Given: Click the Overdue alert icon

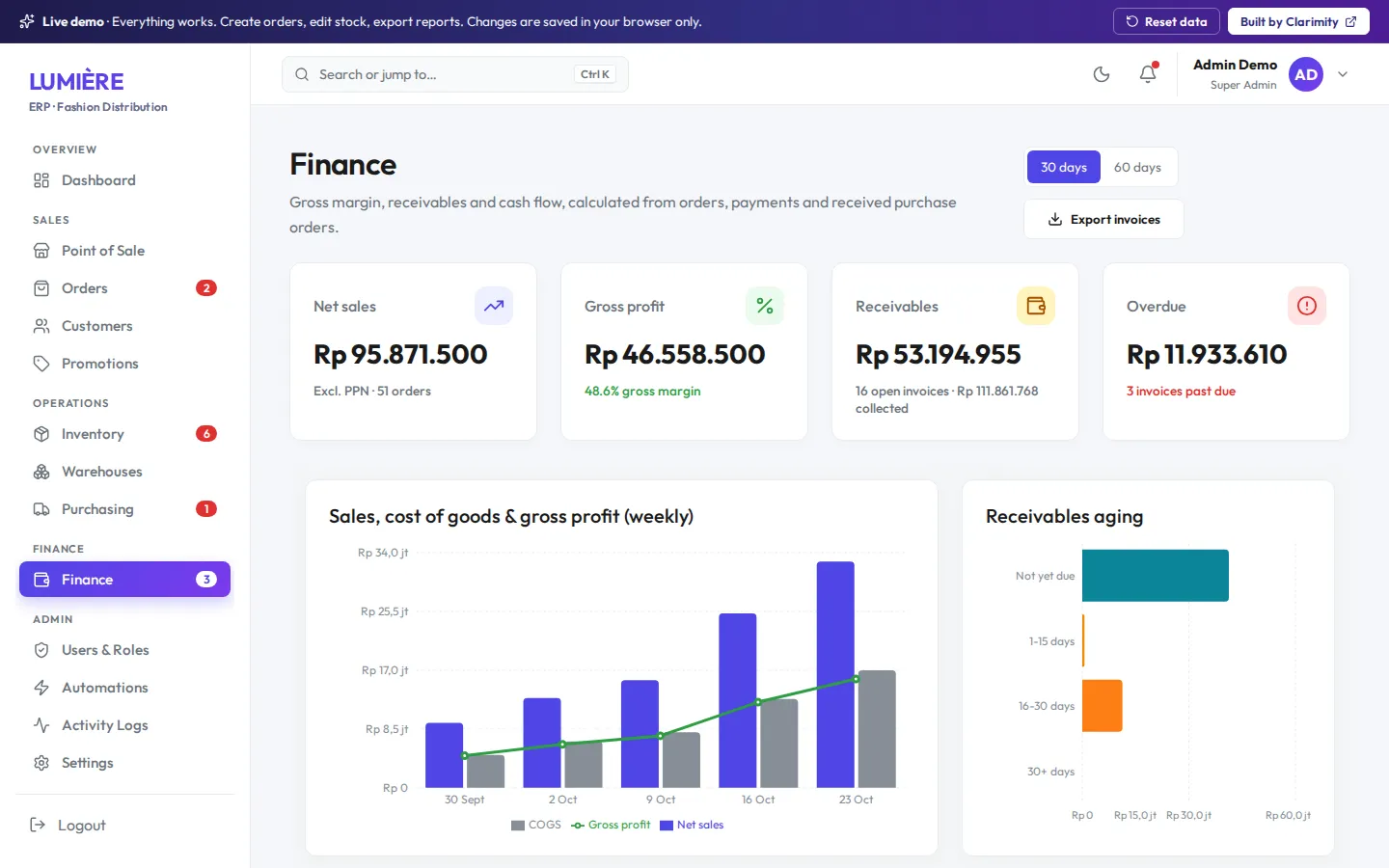Looking at the screenshot, I should pos(1307,306).
